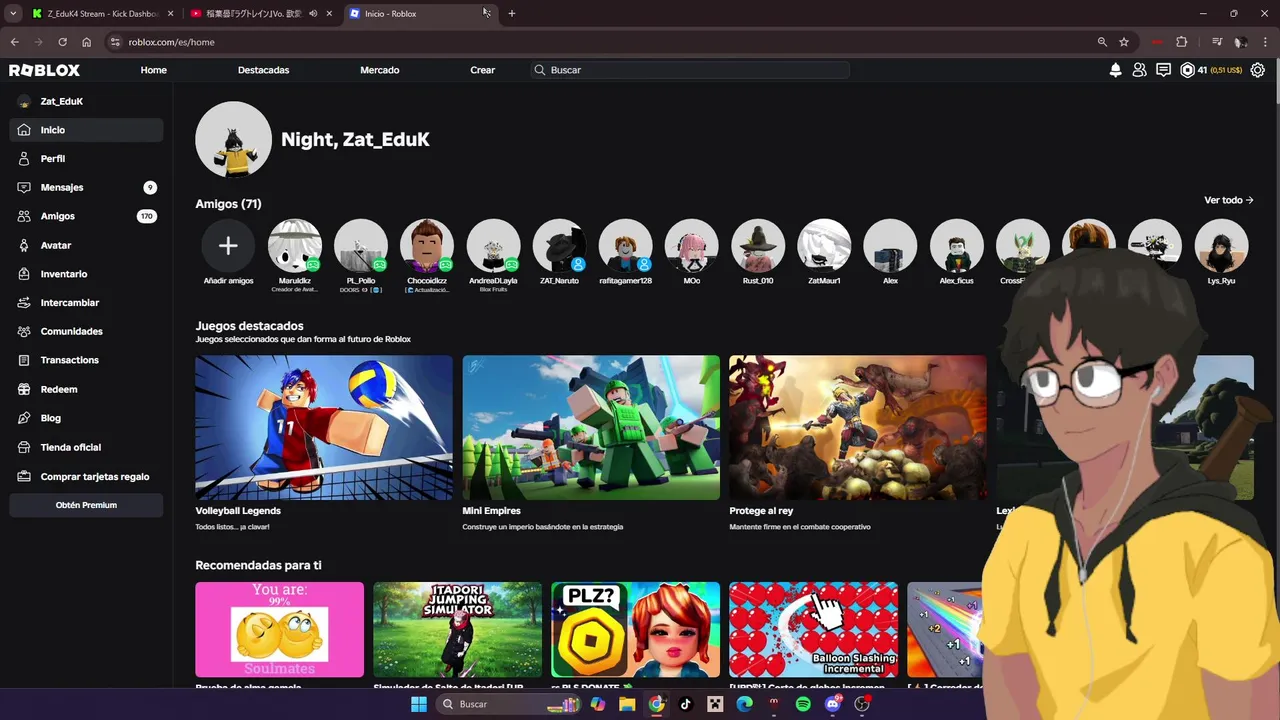Click the browser address bar URL
Screen dimensions: 1280x720
[171, 42]
